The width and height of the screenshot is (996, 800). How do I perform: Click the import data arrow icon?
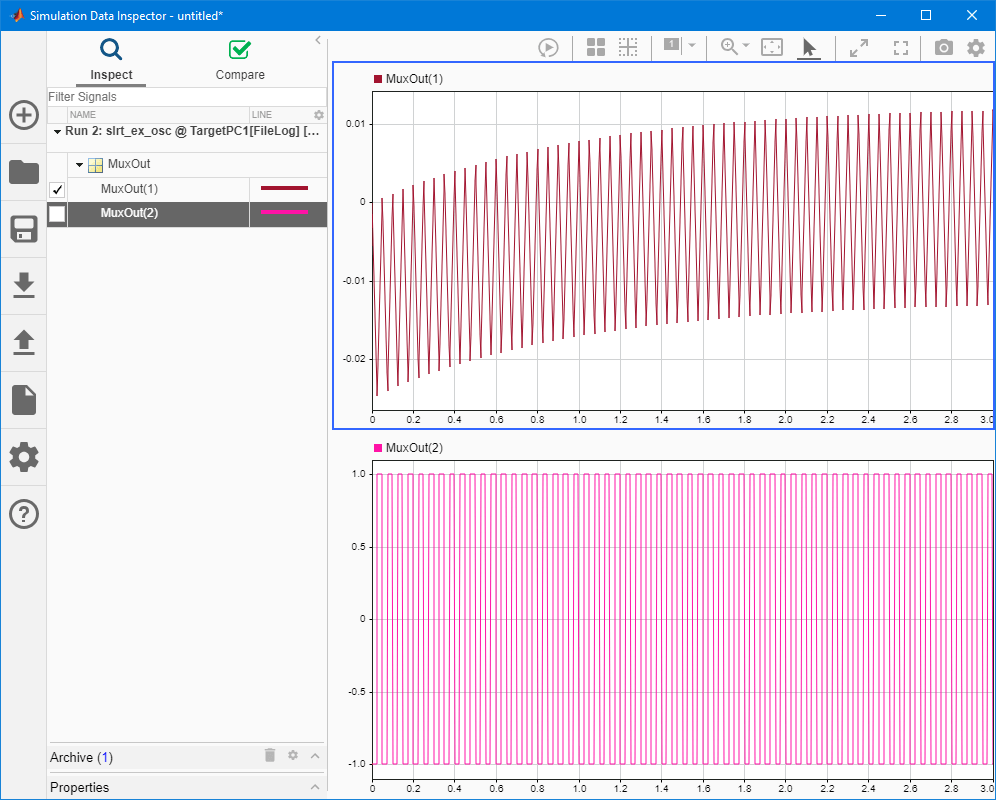[x=23, y=285]
